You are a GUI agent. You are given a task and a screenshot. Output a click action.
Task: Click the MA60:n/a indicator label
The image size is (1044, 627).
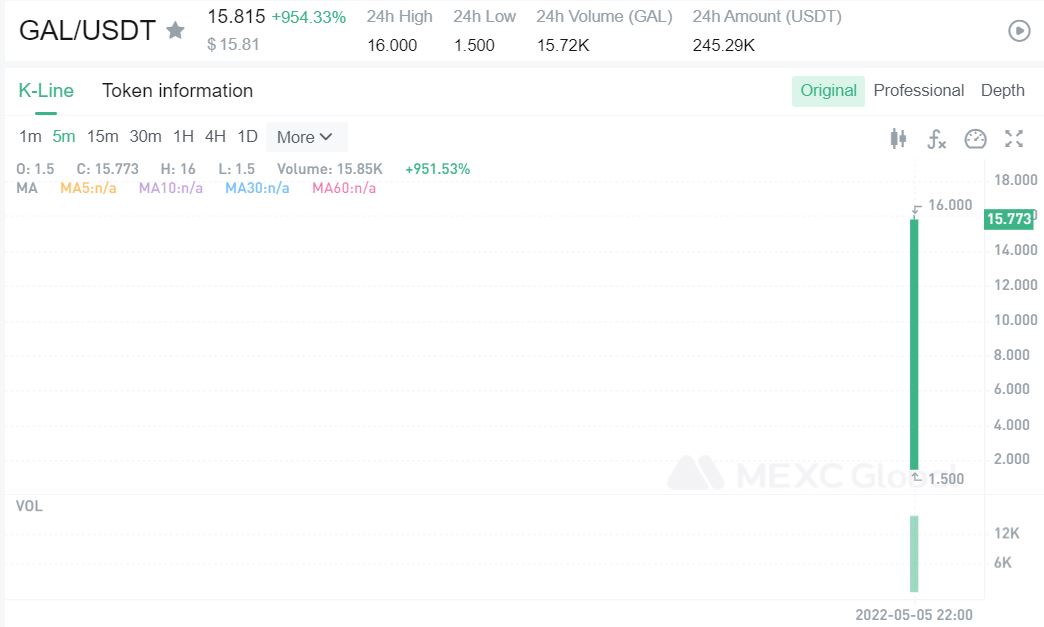pos(344,188)
